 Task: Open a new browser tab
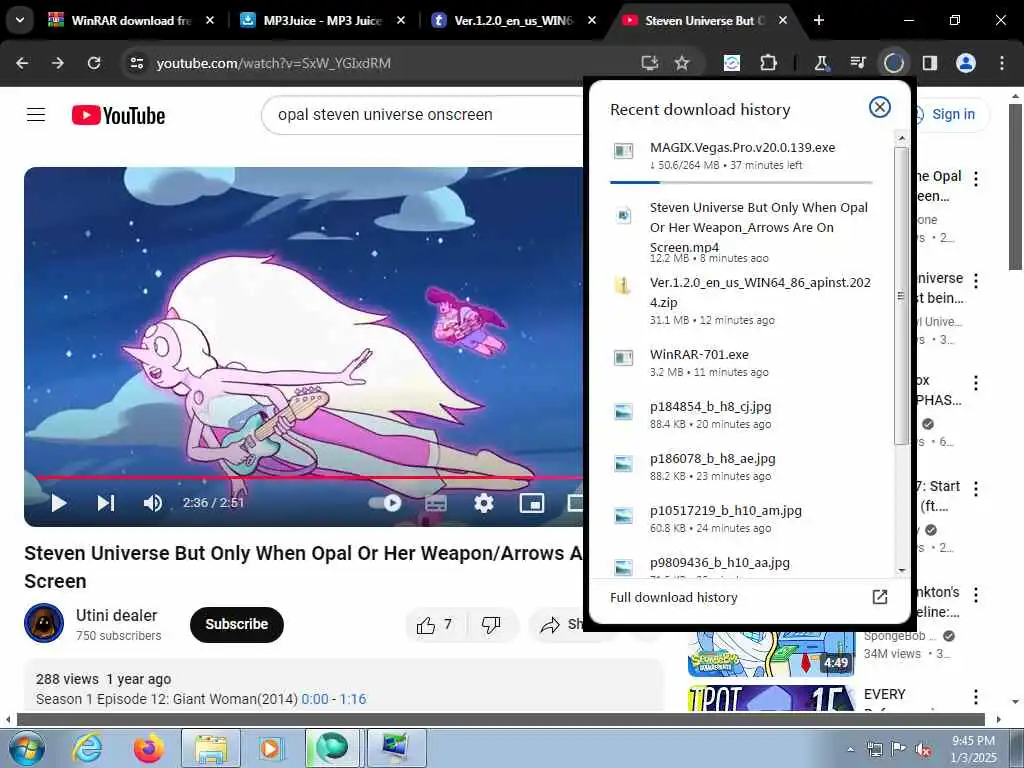pos(819,21)
